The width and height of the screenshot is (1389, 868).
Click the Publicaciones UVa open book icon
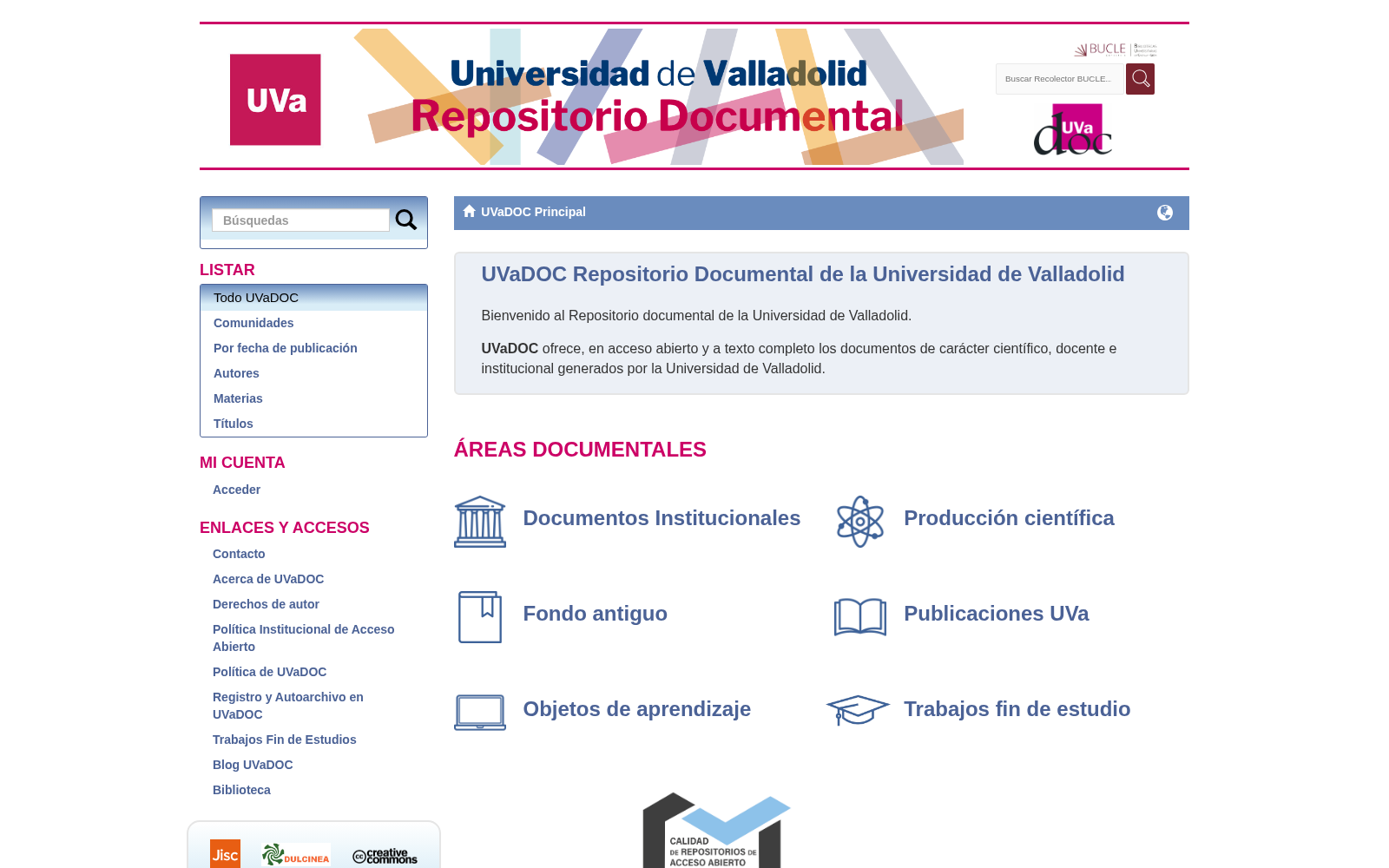[x=860, y=617]
